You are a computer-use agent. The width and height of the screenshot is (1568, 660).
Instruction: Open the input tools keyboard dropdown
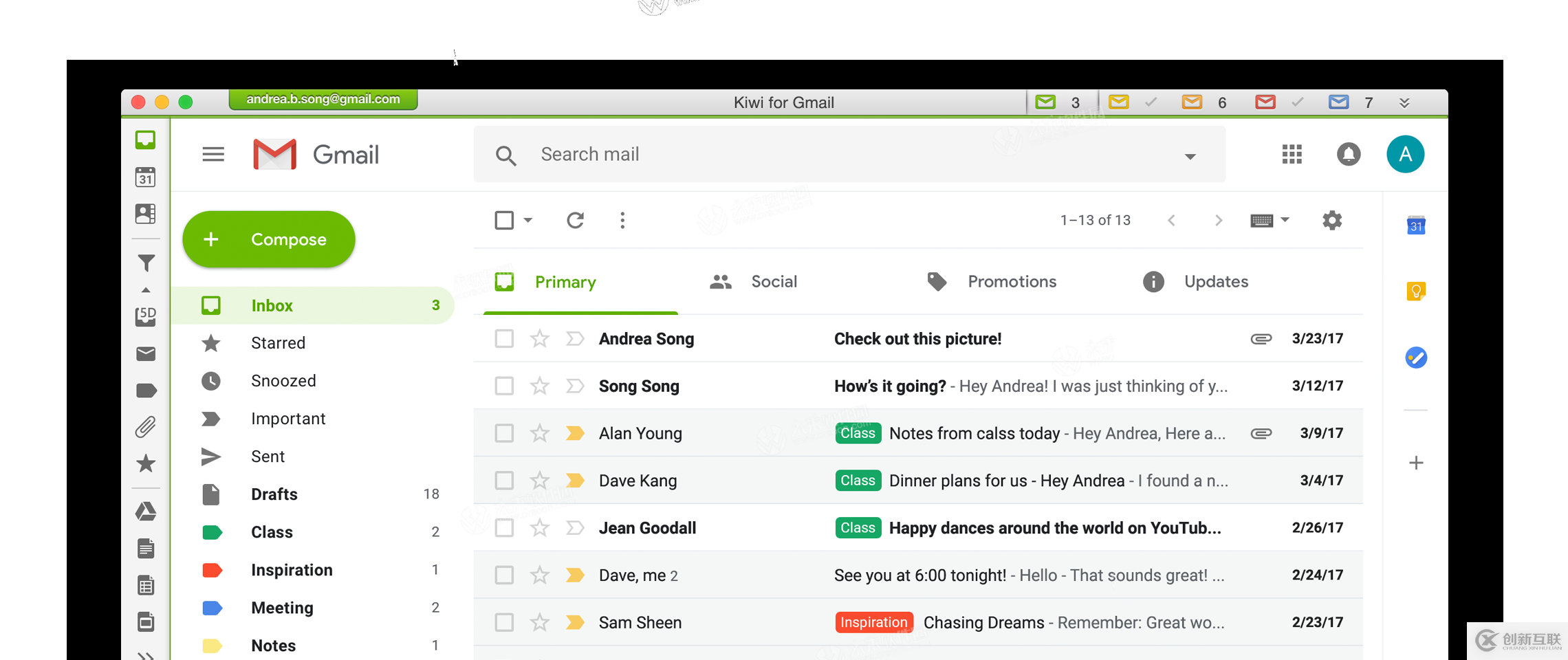coord(1270,220)
